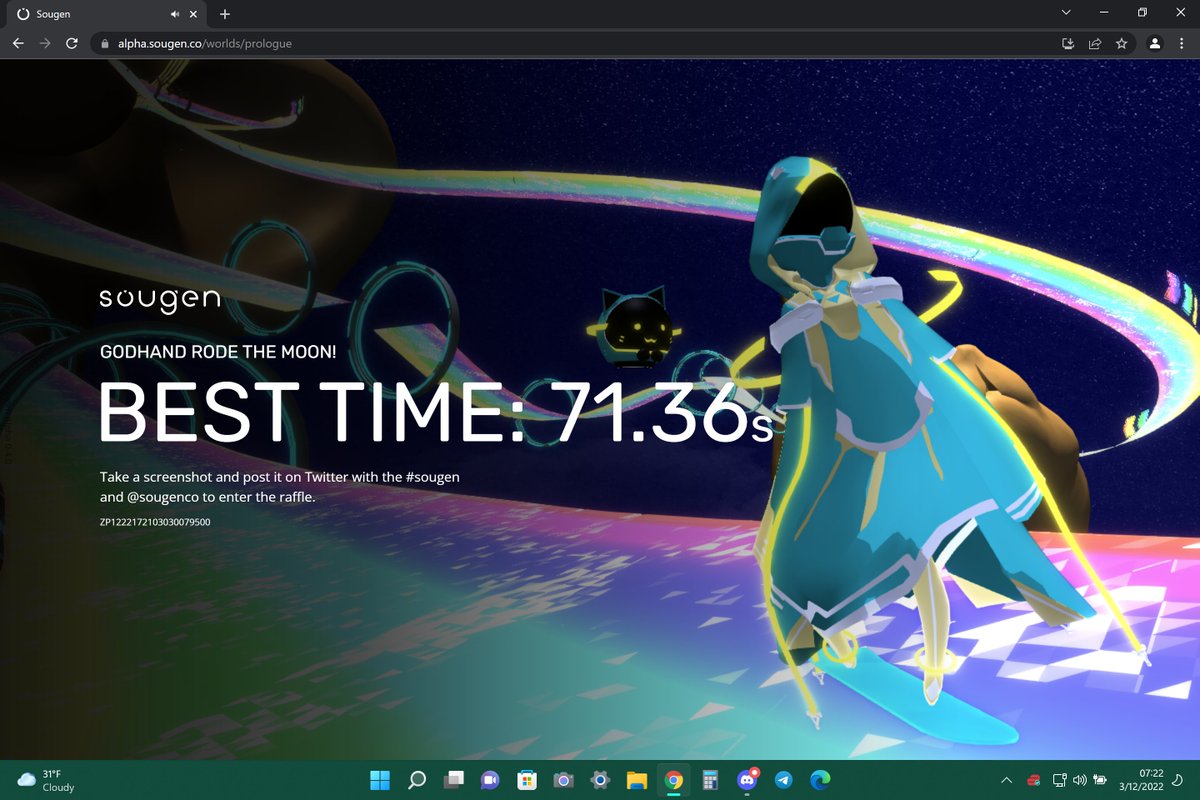Image resolution: width=1200 pixels, height=800 pixels.
Task: Open File Explorer from the taskbar
Action: 637,780
